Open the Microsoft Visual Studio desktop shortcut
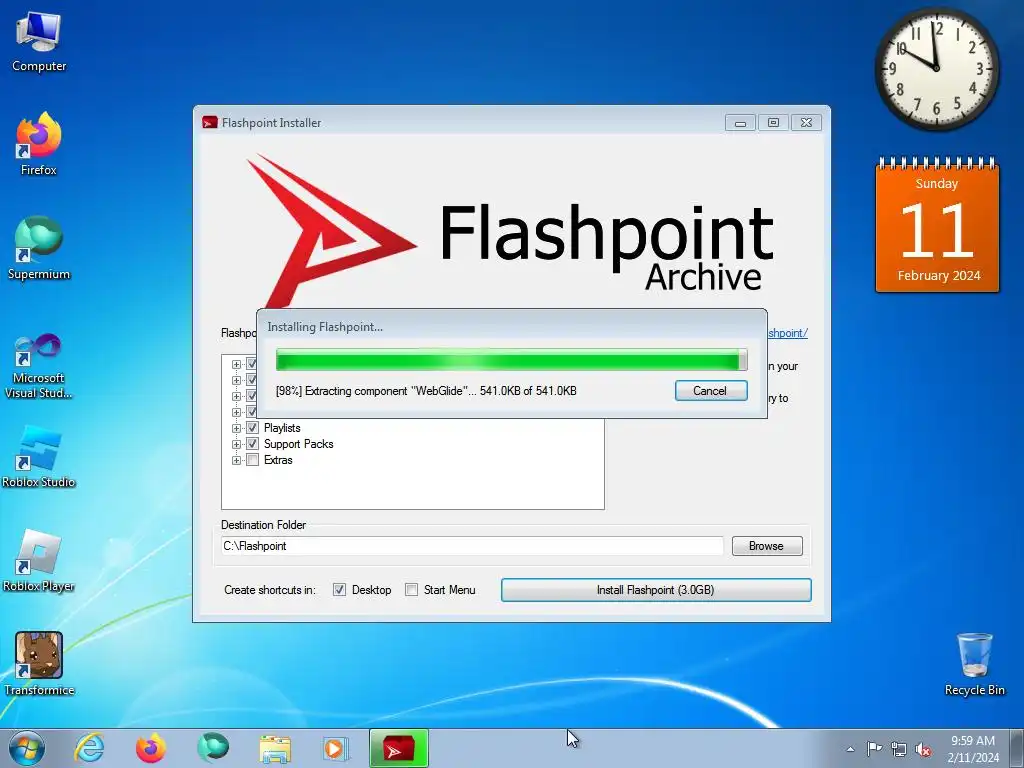 pyautogui.click(x=39, y=366)
